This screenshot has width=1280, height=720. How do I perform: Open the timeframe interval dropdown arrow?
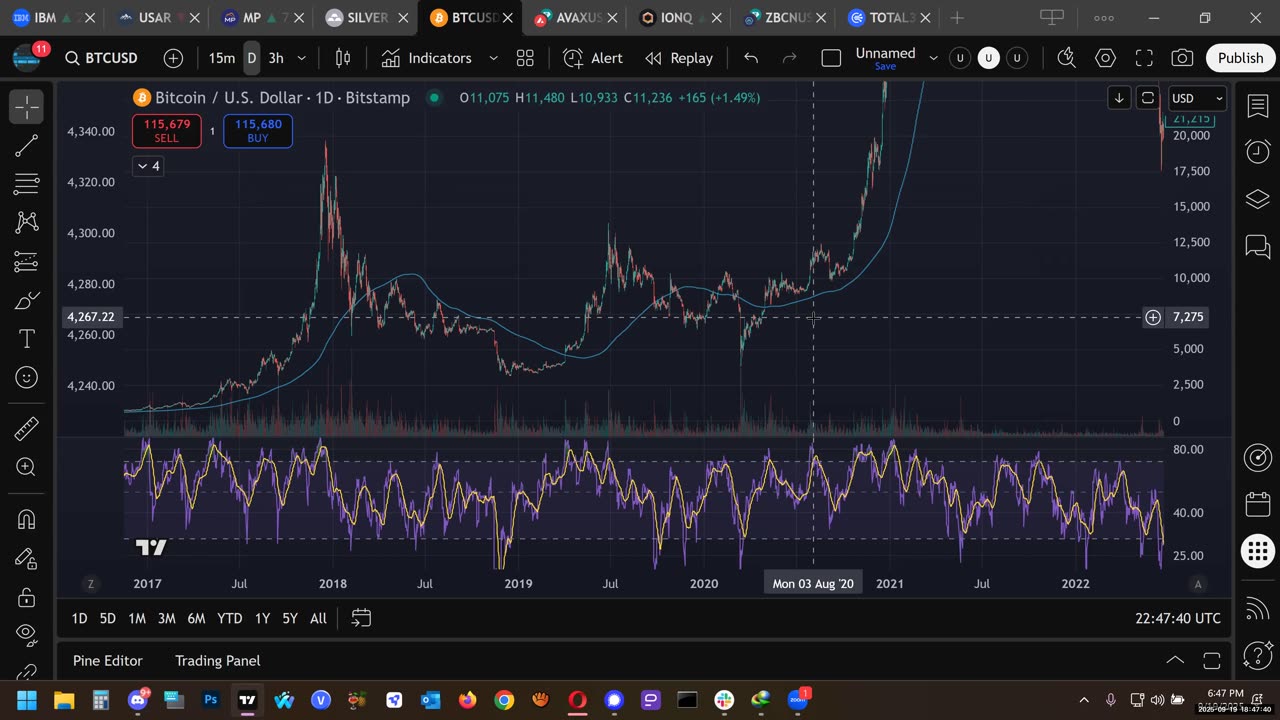click(304, 58)
